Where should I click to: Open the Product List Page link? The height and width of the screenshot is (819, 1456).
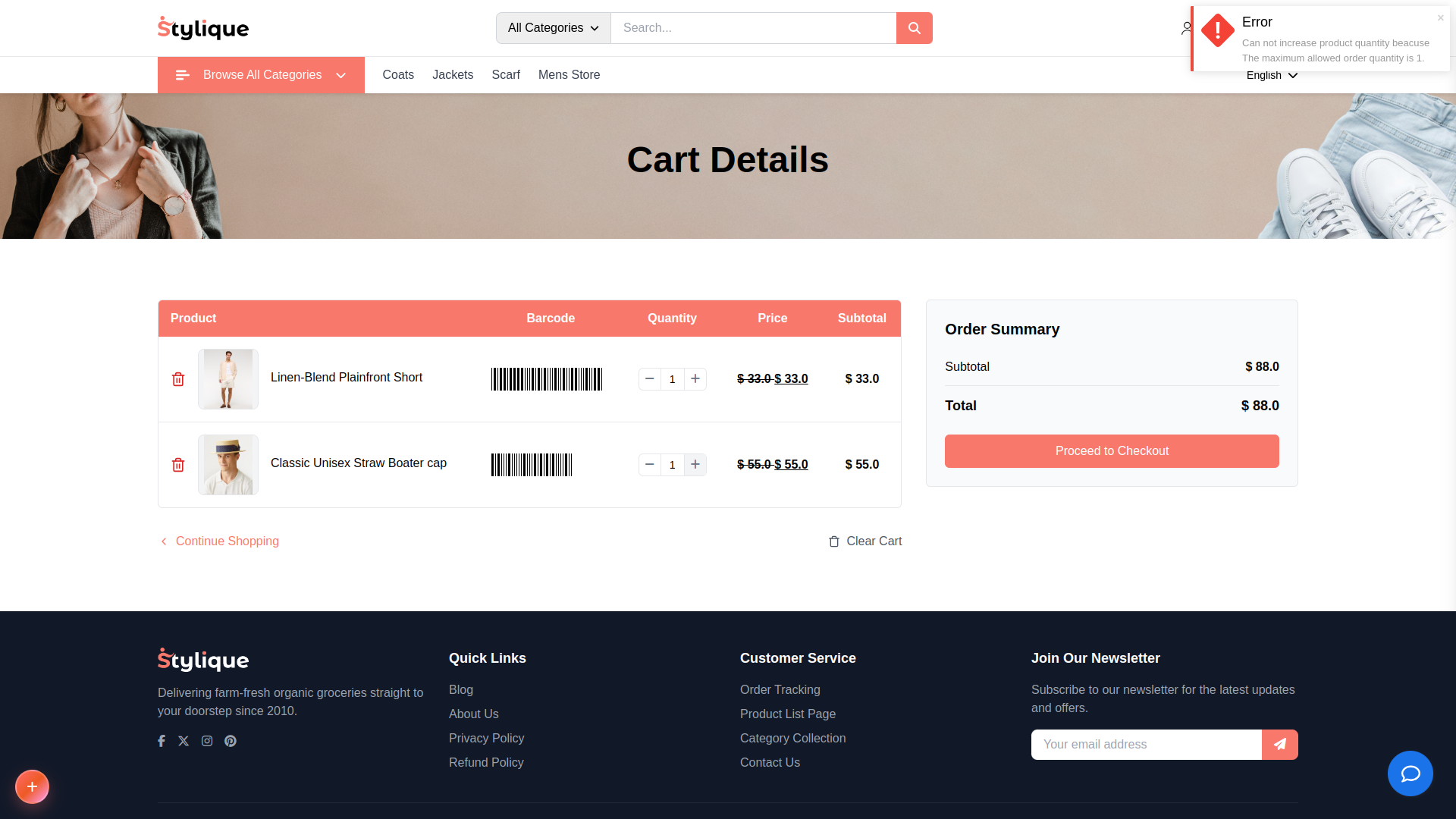point(788,714)
